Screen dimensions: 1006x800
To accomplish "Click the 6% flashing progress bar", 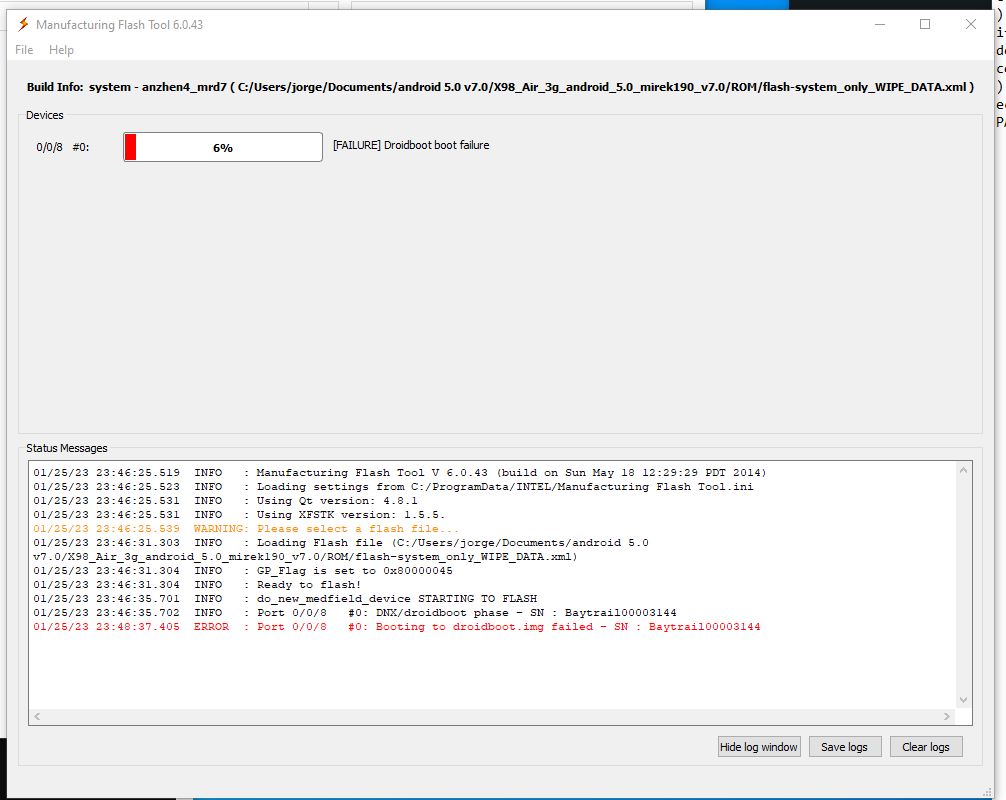I will tap(223, 147).
